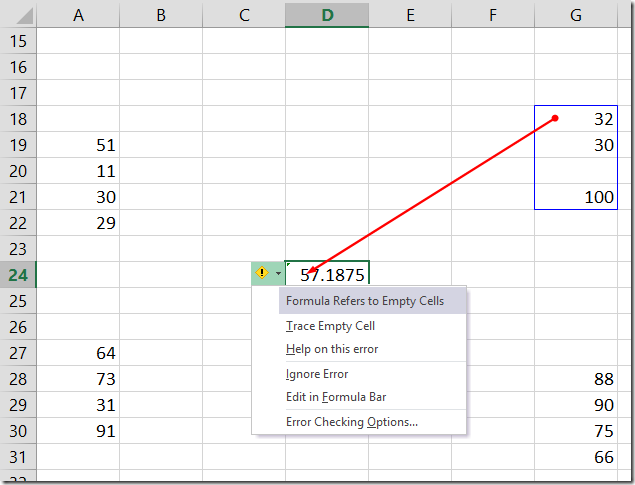Click cell G18 with value 32
This screenshot has height=485, width=635.
point(576,119)
